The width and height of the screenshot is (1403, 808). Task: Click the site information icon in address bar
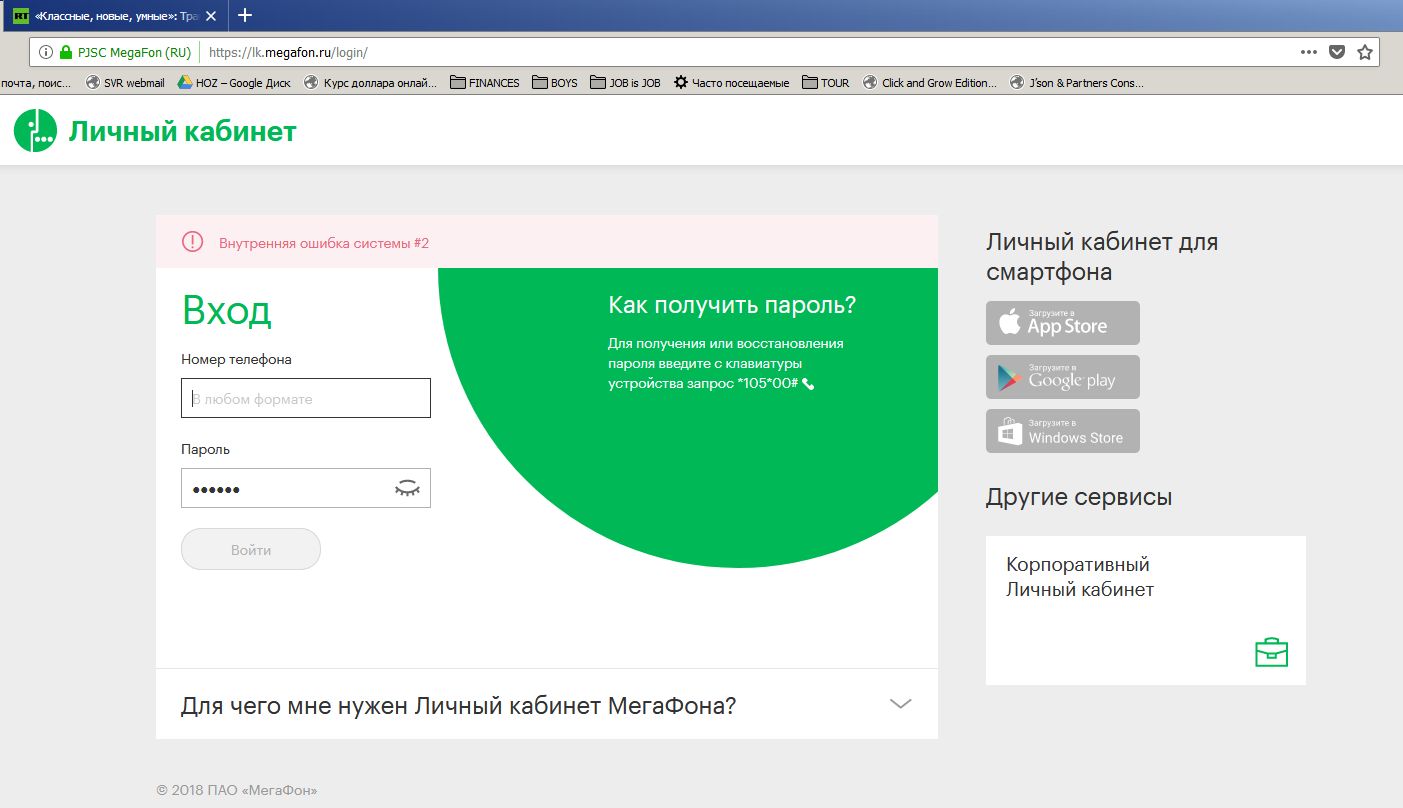[x=46, y=52]
